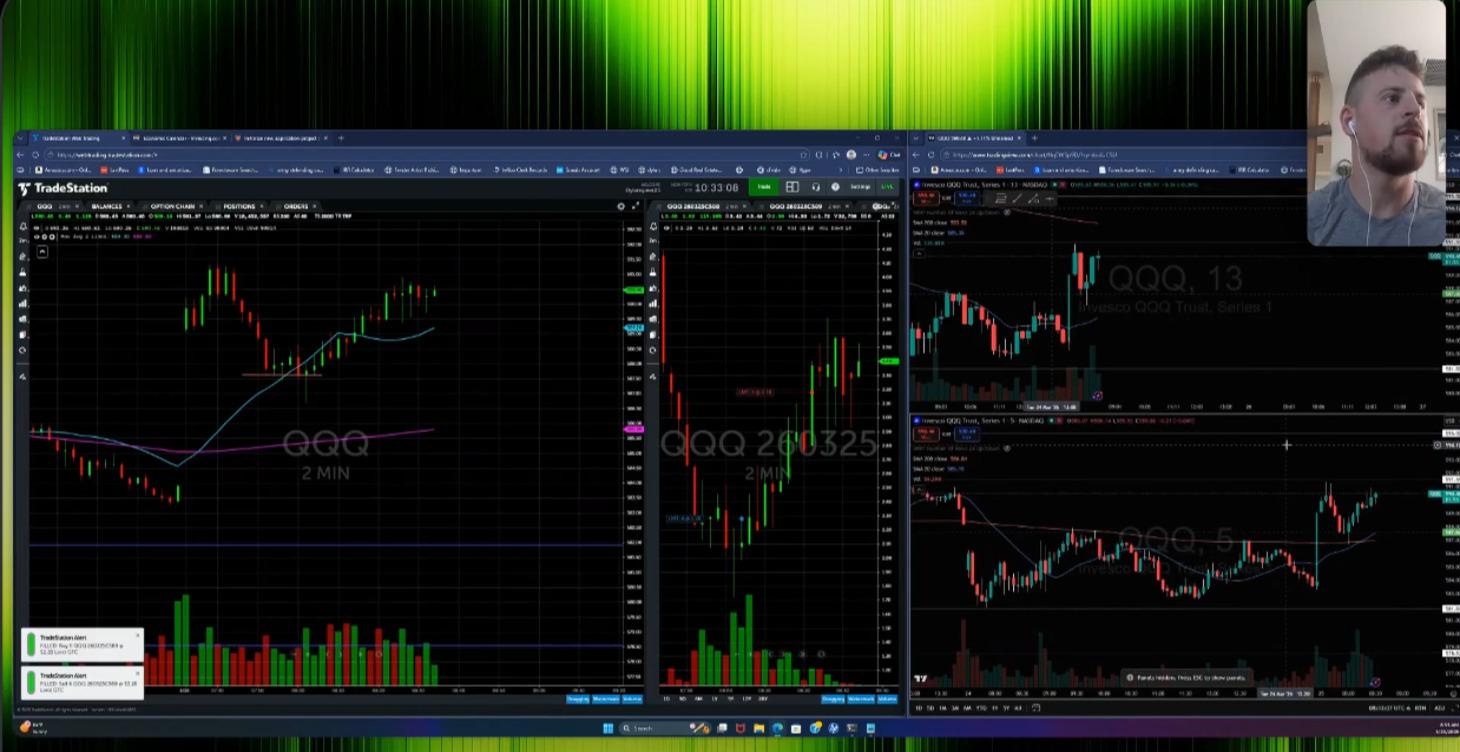Viewport: 1460px width, 752px height.
Task: Collapse the TradingView 13-minute chart legend
Action: tap(919, 253)
